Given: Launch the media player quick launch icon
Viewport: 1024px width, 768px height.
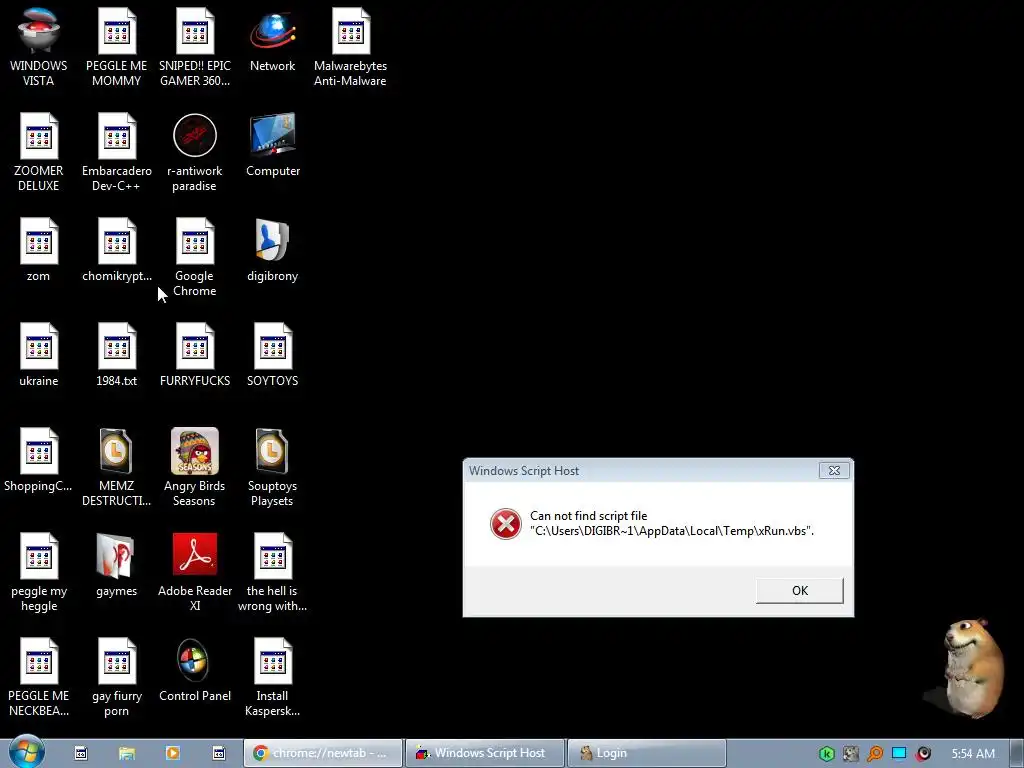Looking at the screenshot, I should click(x=172, y=753).
